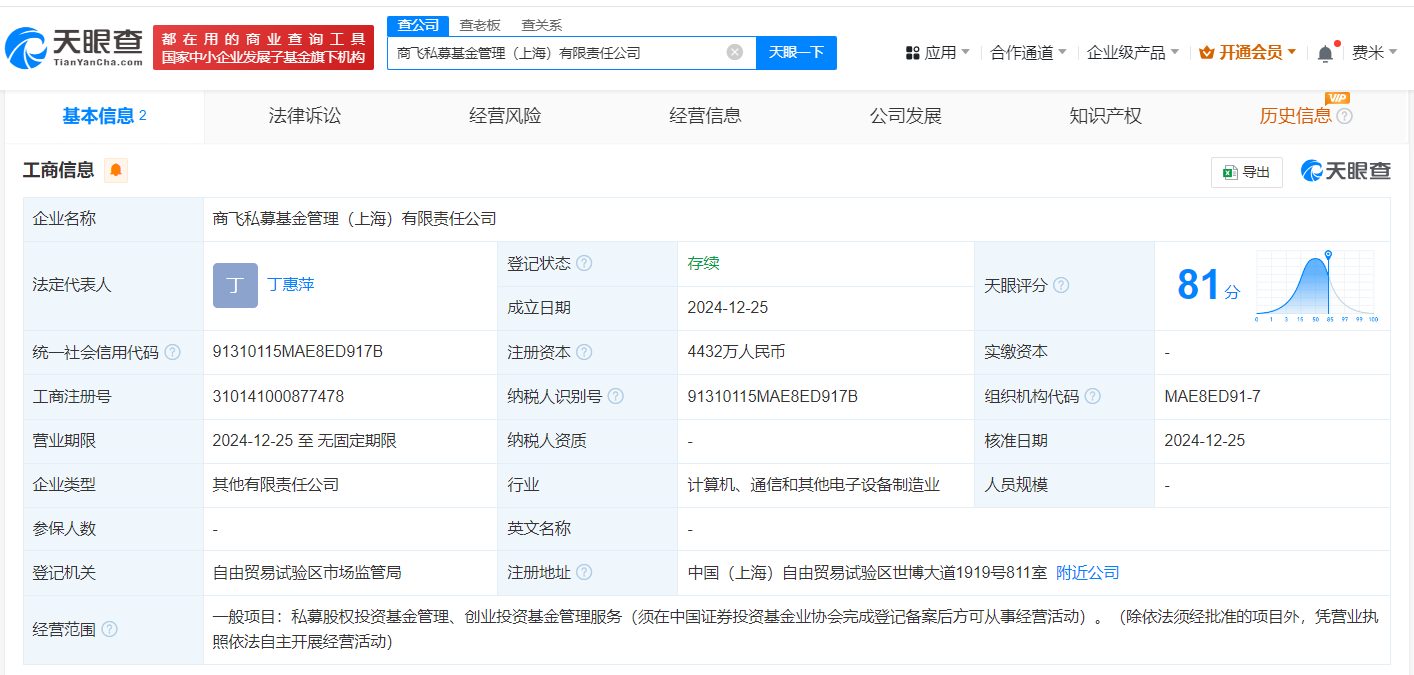Open the 费米 user account menu
Image resolution: width=1414 pixels, height=675 pixels.
point(1374,53)
